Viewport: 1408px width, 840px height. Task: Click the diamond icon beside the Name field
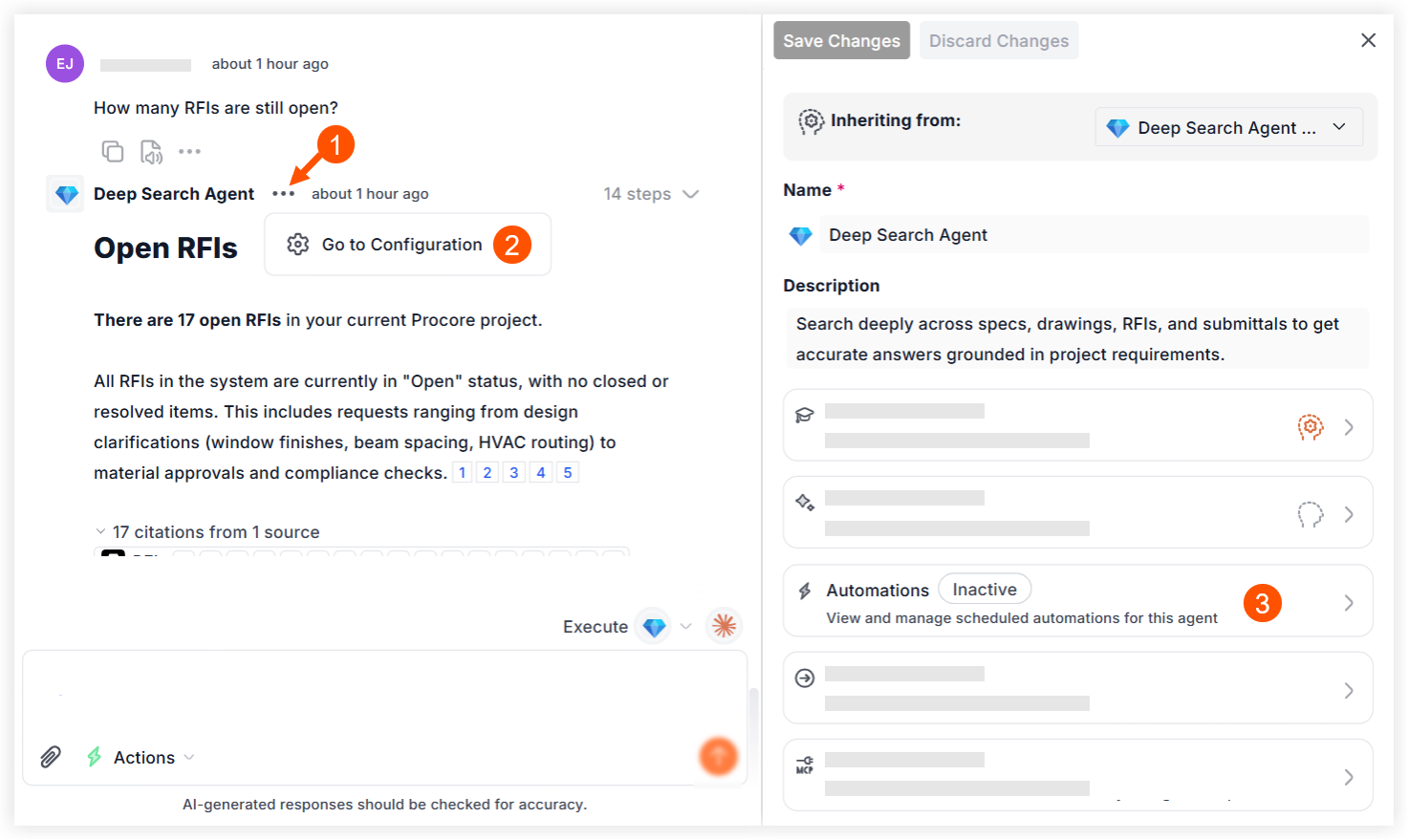pos(800,235)
